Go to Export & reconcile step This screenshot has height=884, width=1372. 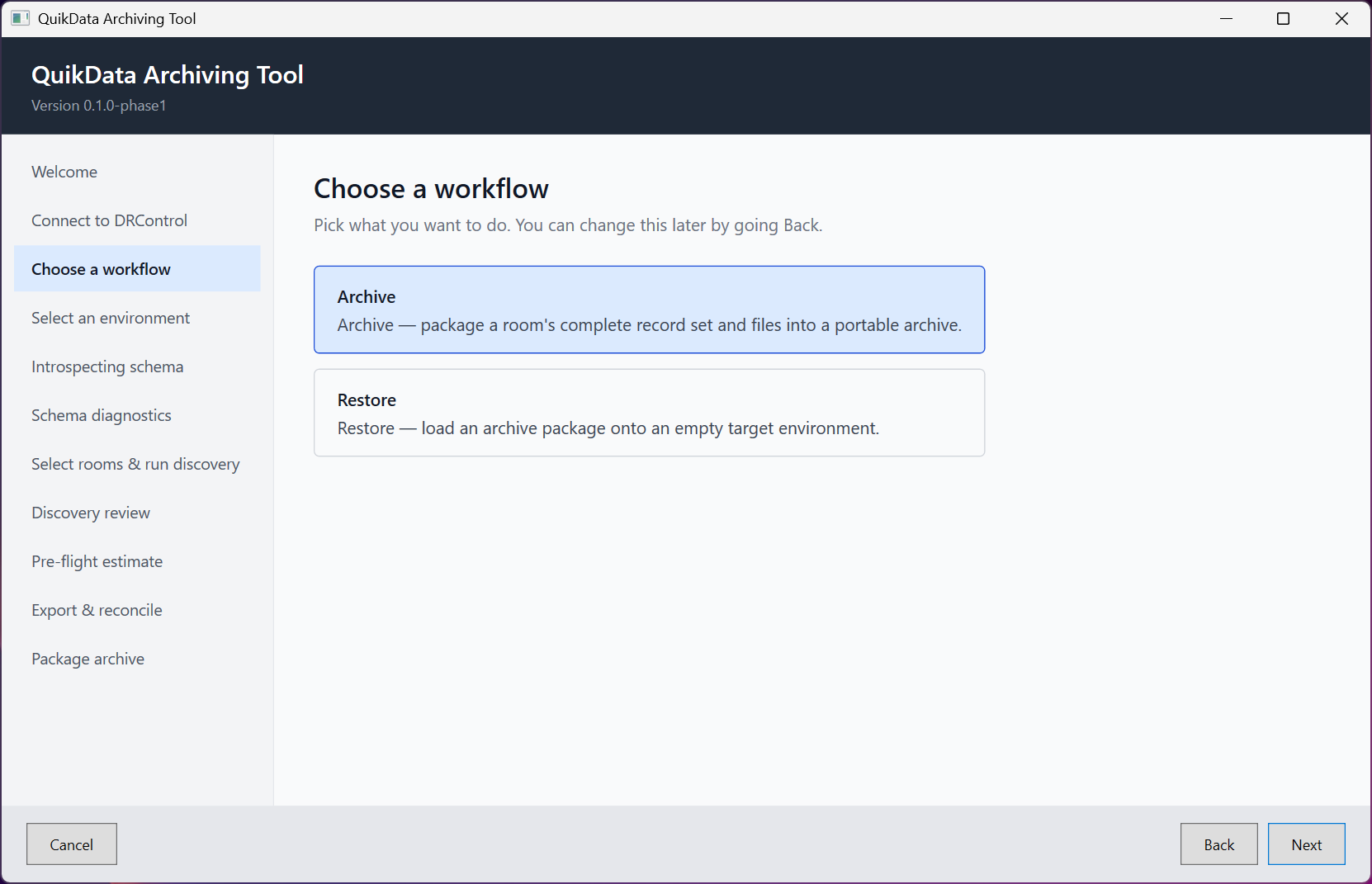[x=137, y=610]
